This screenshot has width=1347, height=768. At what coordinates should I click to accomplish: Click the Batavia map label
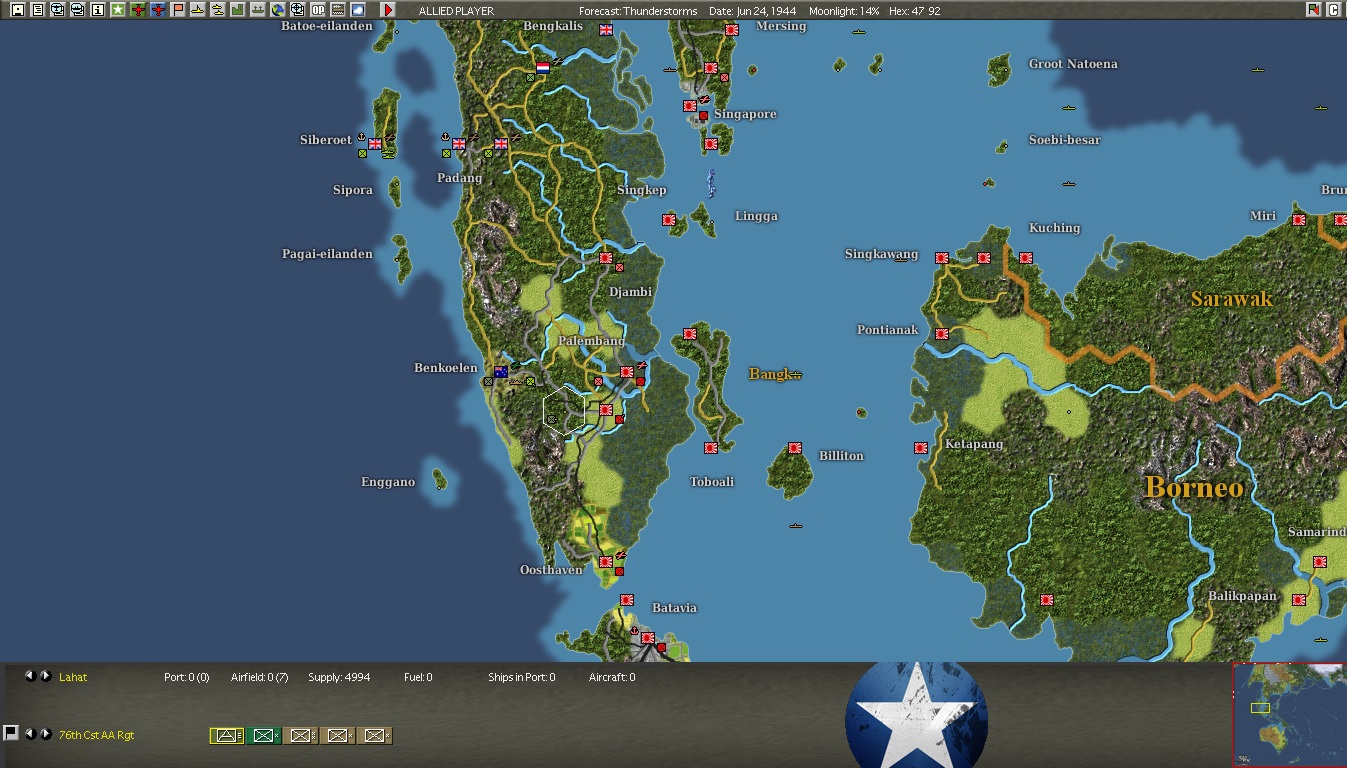click(674, 608)
